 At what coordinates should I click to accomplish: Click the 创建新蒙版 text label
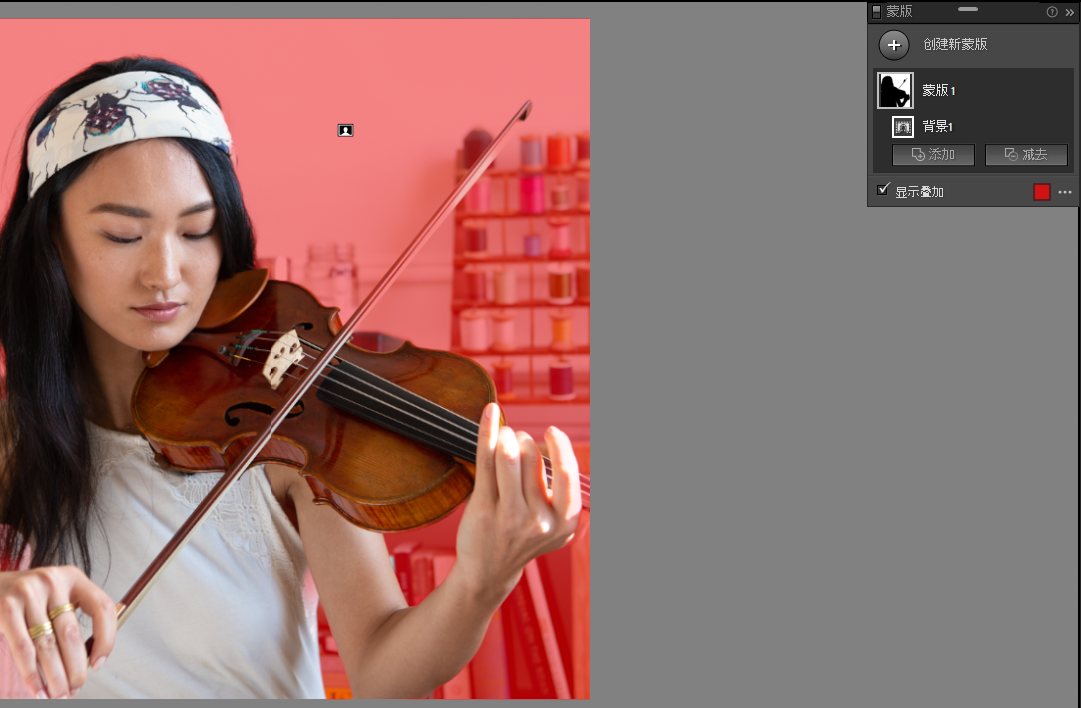coord(955,45)
